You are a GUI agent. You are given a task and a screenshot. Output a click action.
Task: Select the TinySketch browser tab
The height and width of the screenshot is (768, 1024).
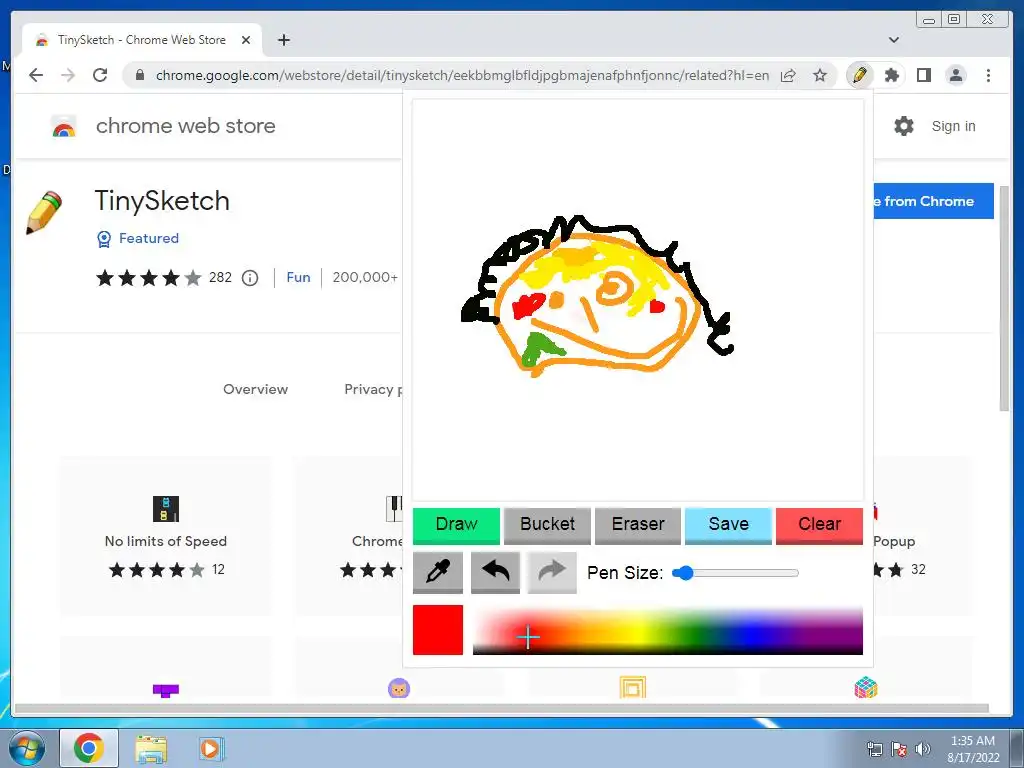(142, 40)
